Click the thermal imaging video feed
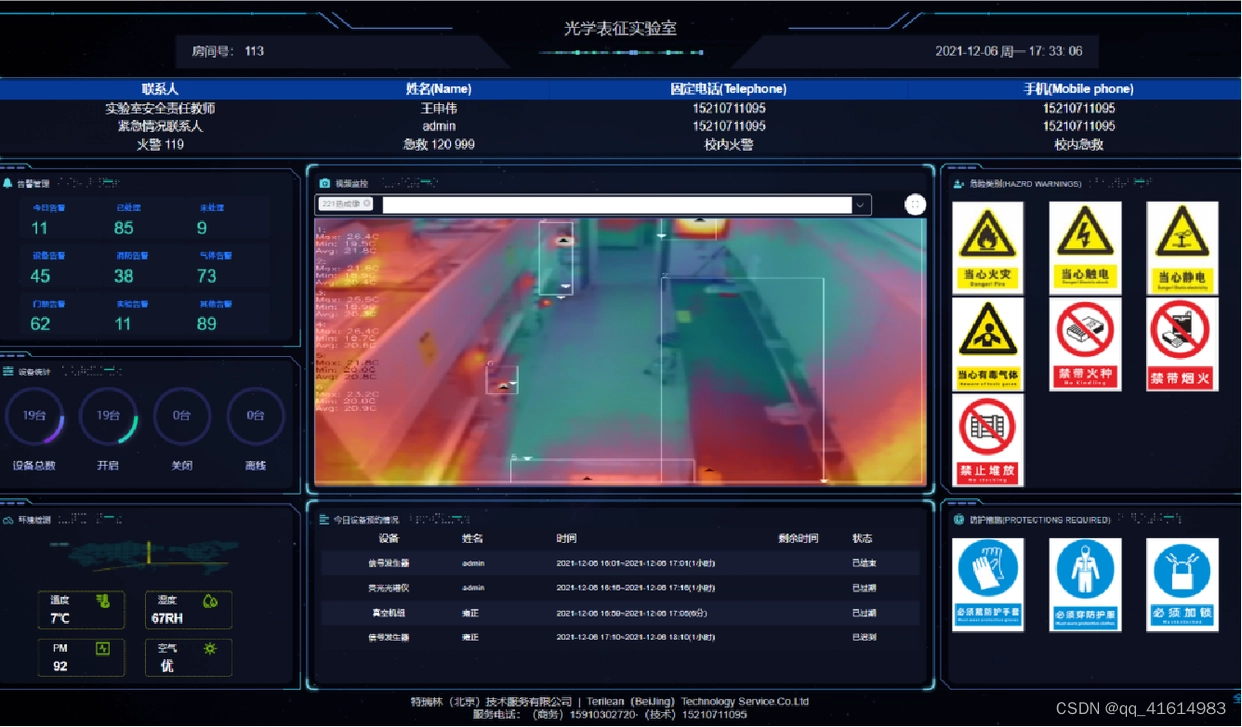This screenshot has height=727, width=1242. click(x=620, y=352)
